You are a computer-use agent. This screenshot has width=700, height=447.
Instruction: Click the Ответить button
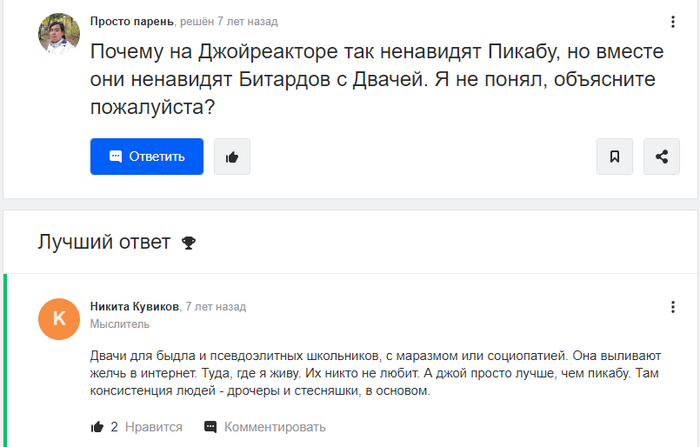coord(147,157)
